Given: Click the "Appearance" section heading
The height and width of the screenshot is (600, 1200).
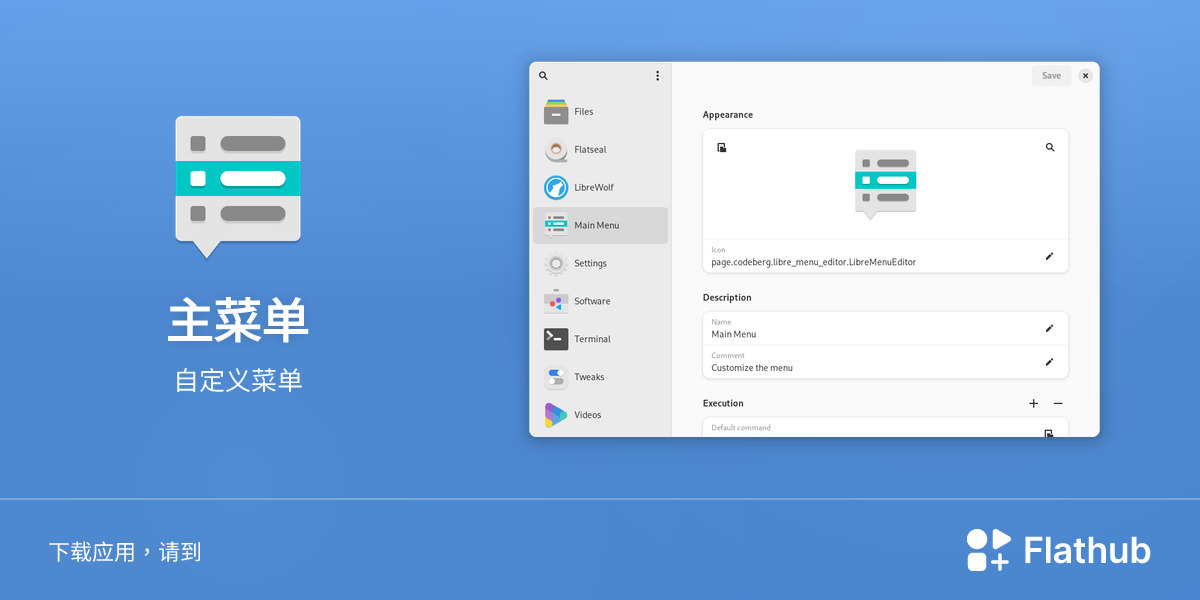Looking at the screenshot, I should 728,115.
